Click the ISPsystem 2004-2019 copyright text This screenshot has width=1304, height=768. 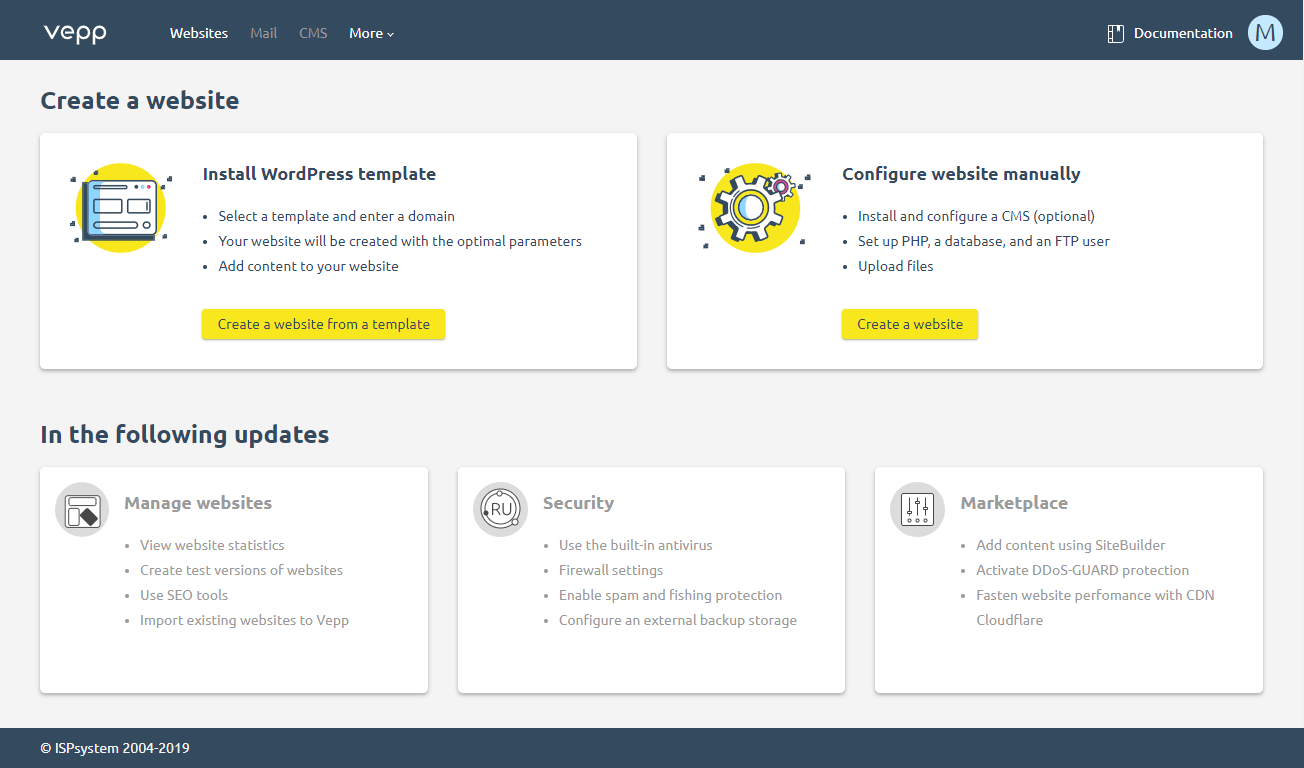[115, 748]
